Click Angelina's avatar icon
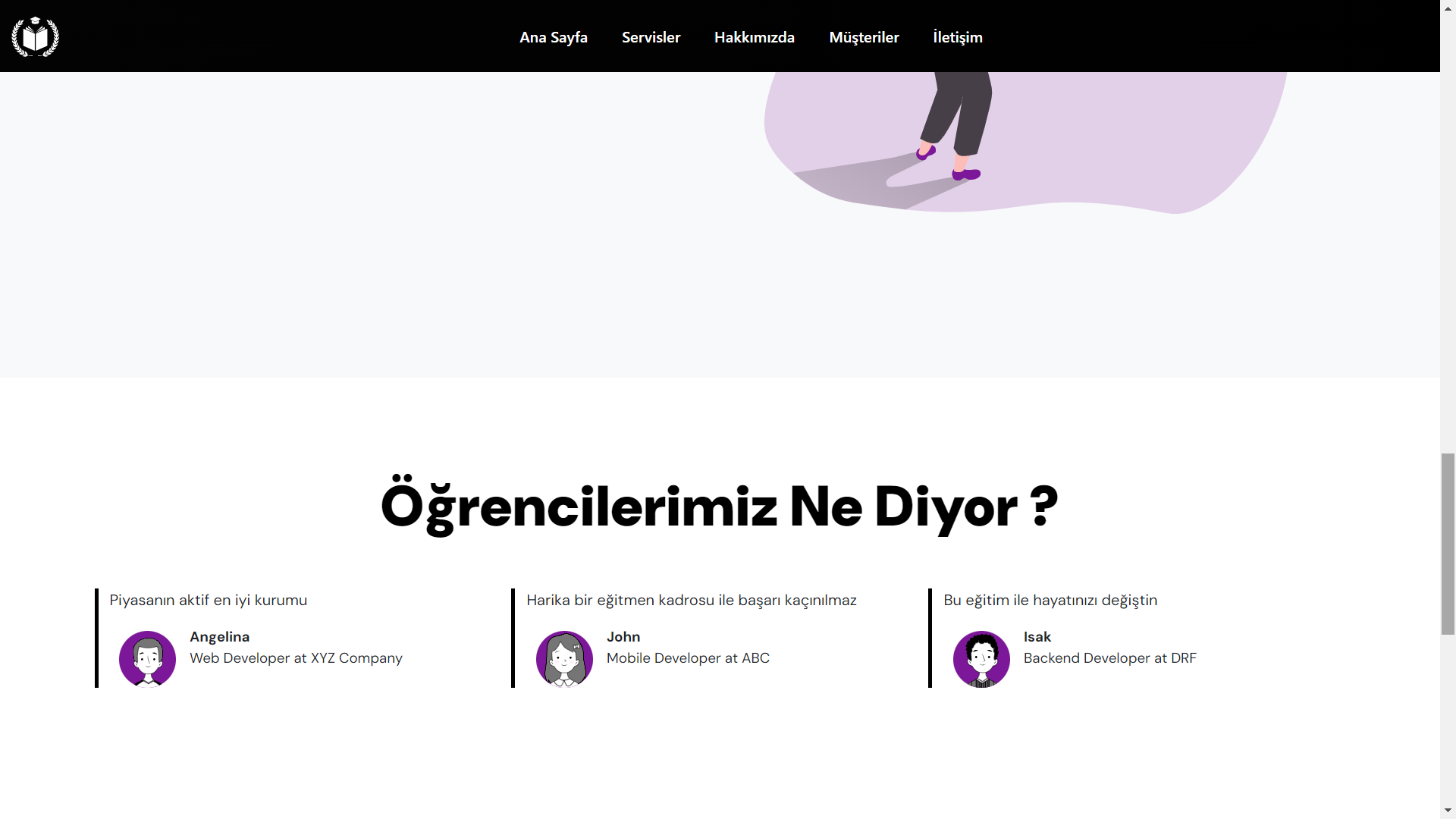The width and height of the screenshot is (1456, 819). point(147,659)
